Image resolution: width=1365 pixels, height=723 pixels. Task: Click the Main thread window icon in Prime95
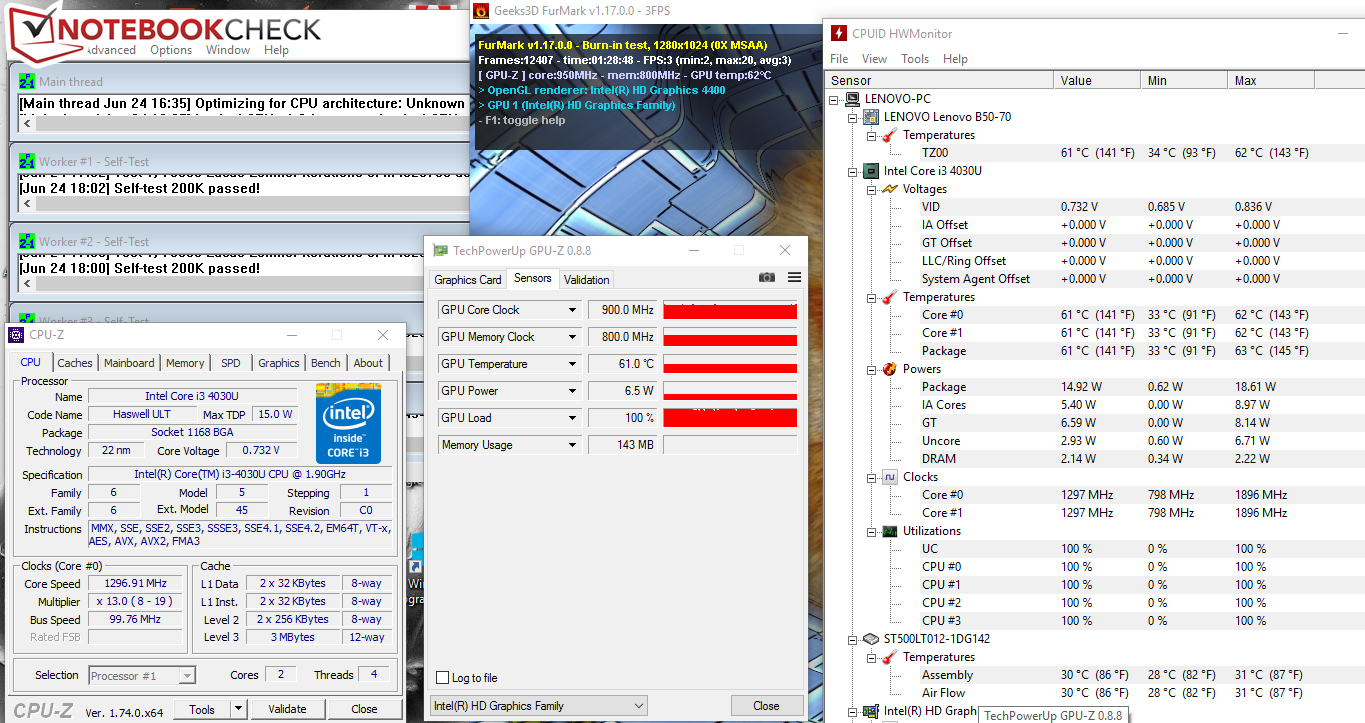27,82
